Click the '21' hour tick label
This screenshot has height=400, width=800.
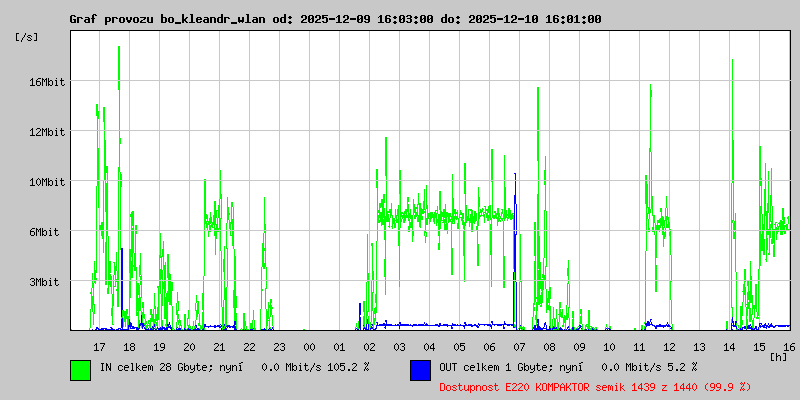click(x=219, y=347)
